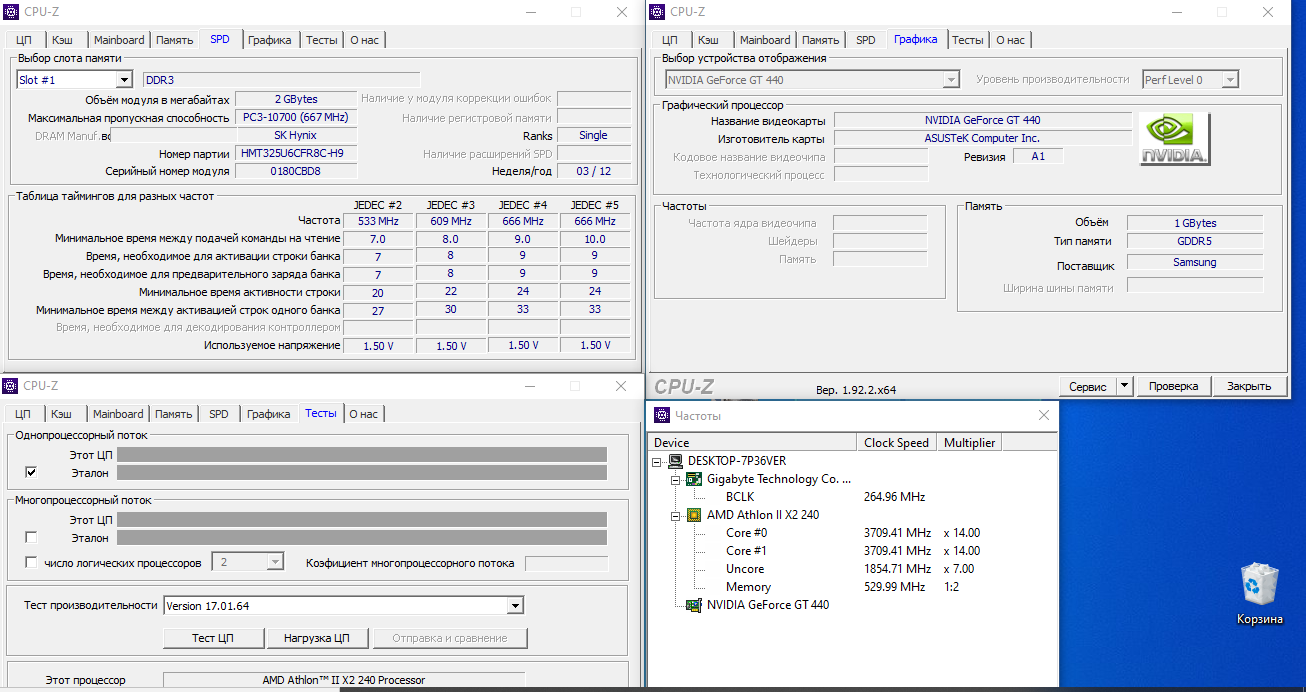Click the DESKTOP-7P36VER computer icon in tree
Image resolution: width=1306 pixels, height=692 pixels.
point(676,461)
